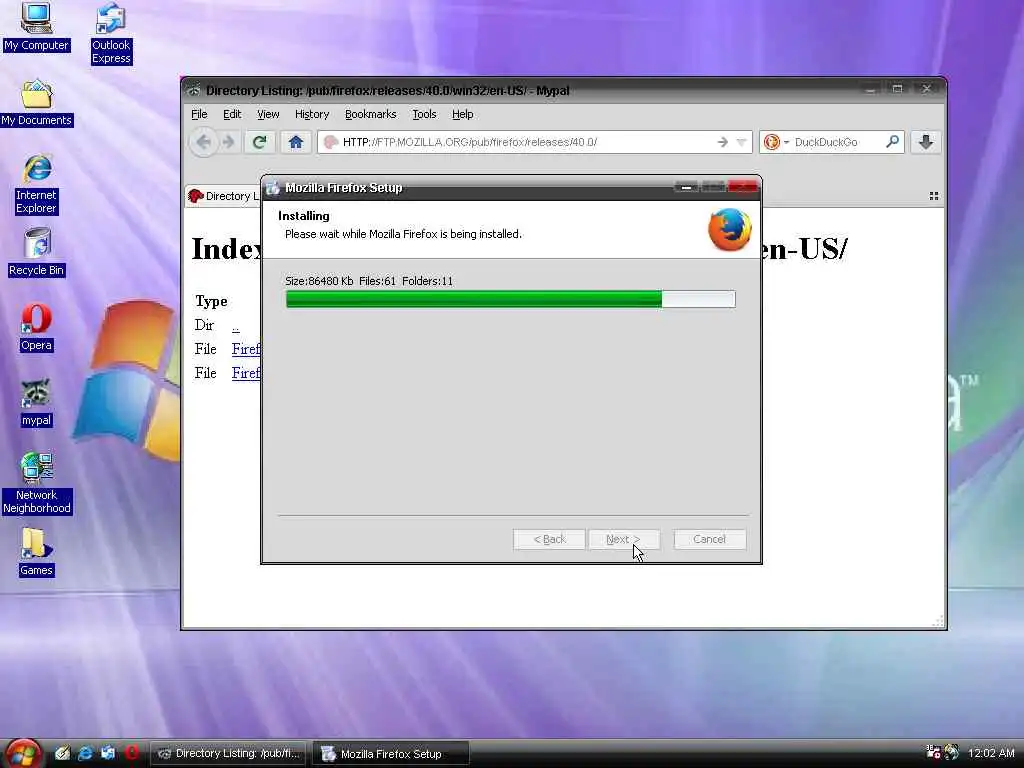Switch to Mozilla Firefox Setup taskbar button
The height and width of the screenshot is (768, 1024).
pos(391,754)
